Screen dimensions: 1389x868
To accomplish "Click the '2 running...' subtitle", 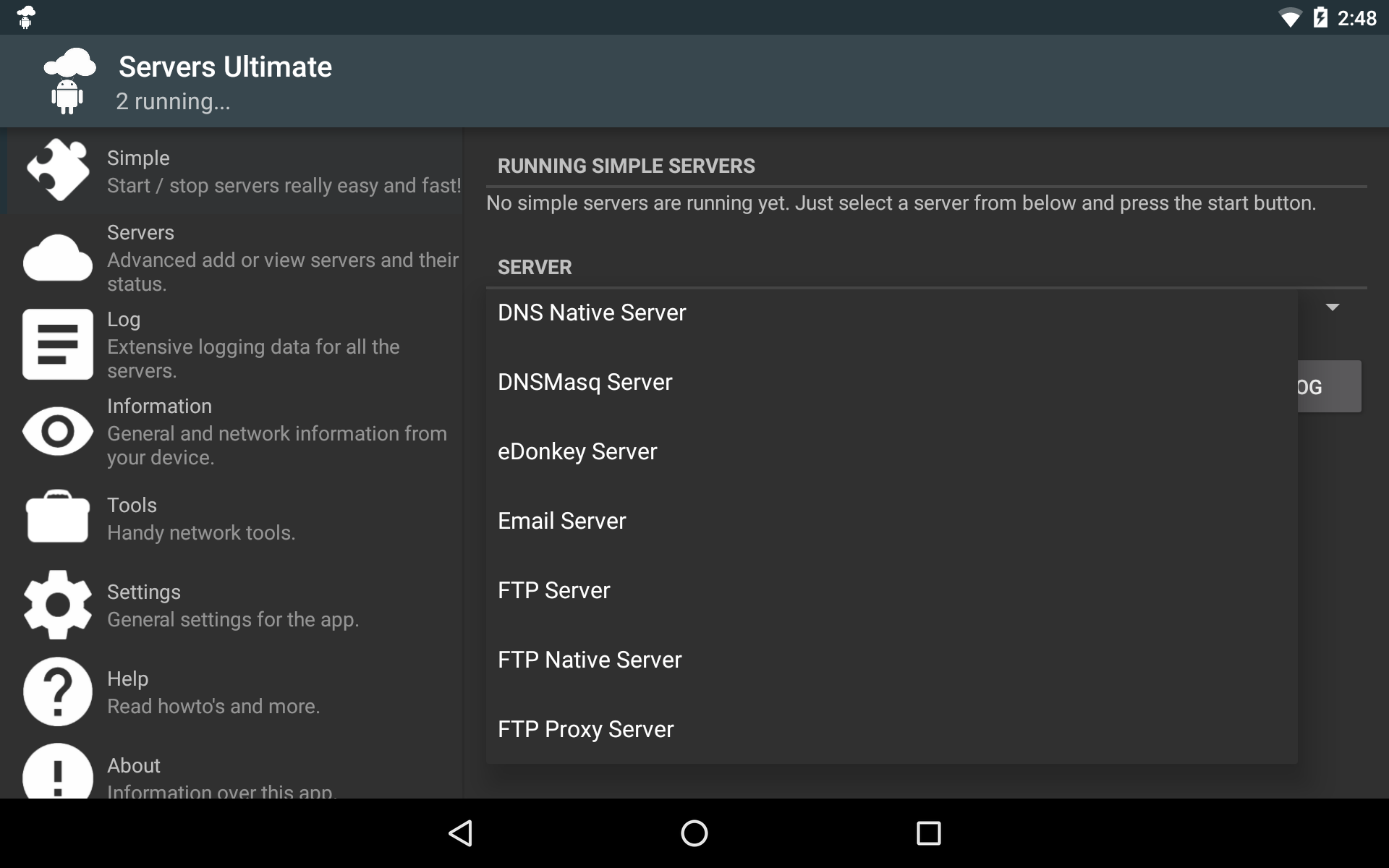I will (173, 101).
